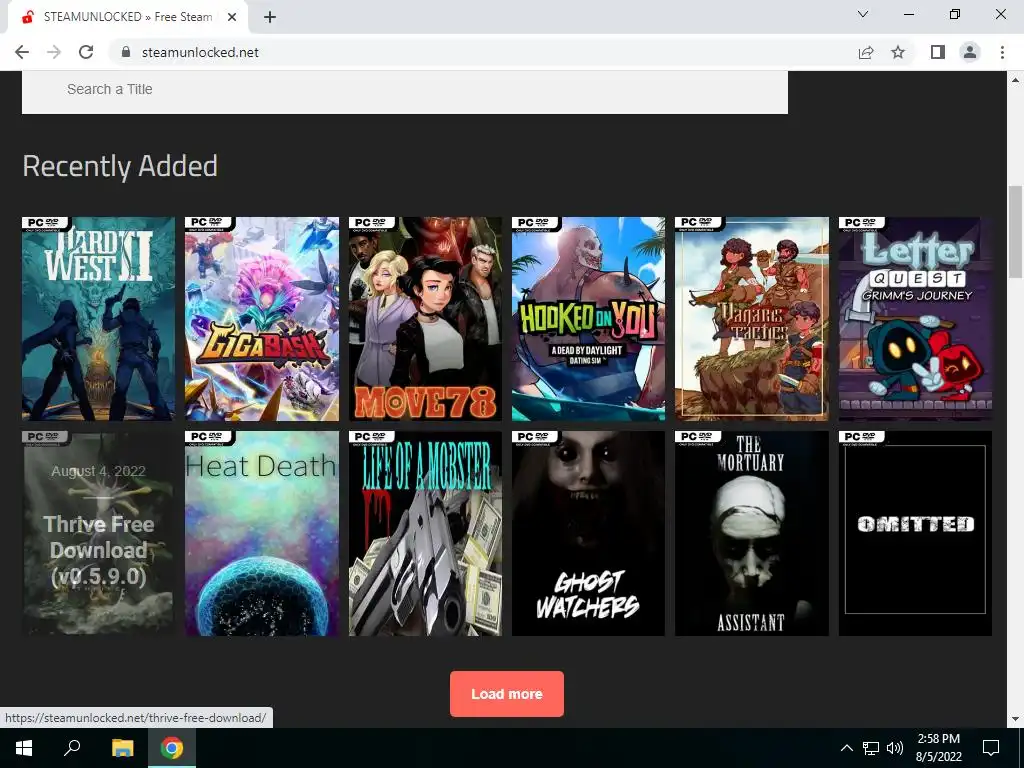This screenshot has width=1024, height=768.
Task: Open the Vagrus Tactics game cover
Action: tap(752, 319)
